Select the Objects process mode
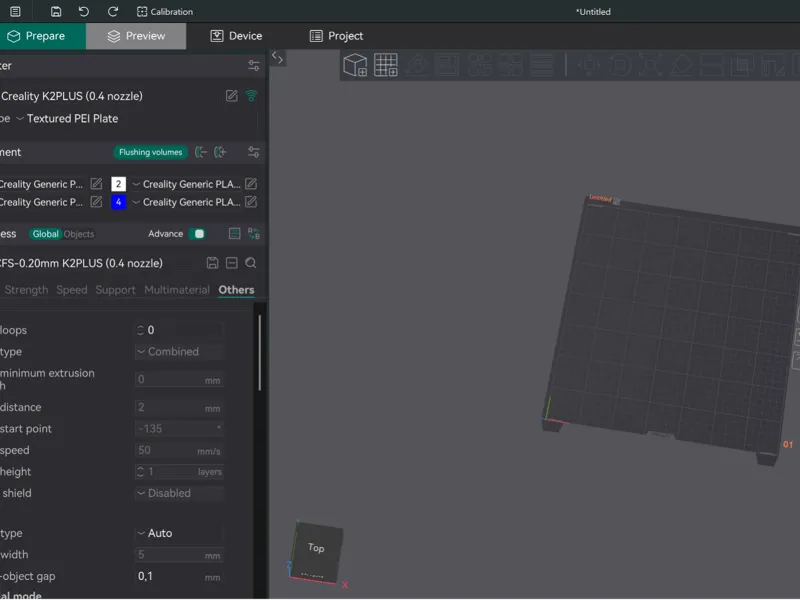The width and height of the screenshot is (800, 600). pos(79,234)
